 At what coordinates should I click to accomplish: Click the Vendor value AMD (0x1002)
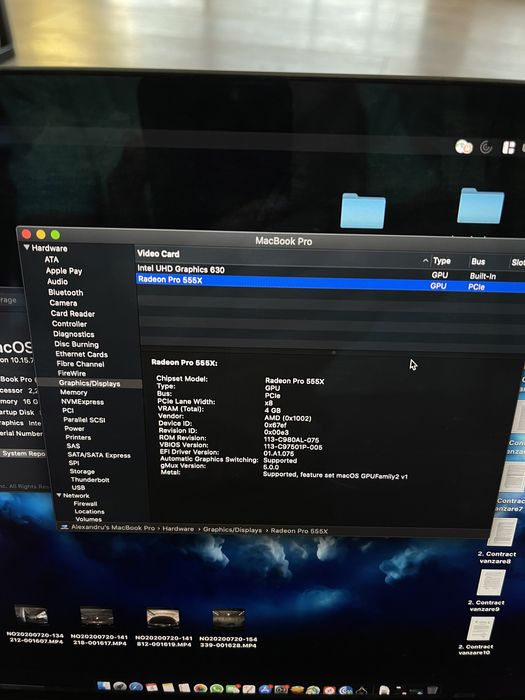(x=288, y=418)
